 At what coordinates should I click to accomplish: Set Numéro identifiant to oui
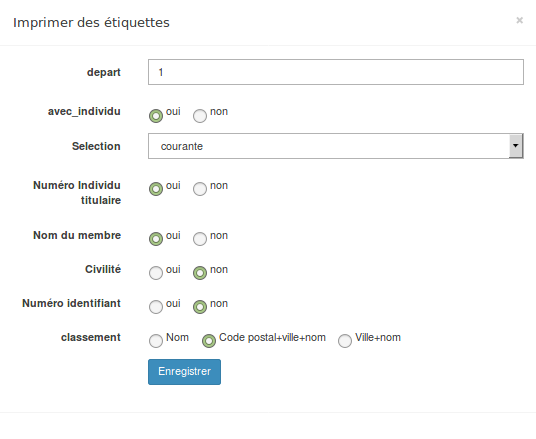pyautogui.click(x=156, y=307)
